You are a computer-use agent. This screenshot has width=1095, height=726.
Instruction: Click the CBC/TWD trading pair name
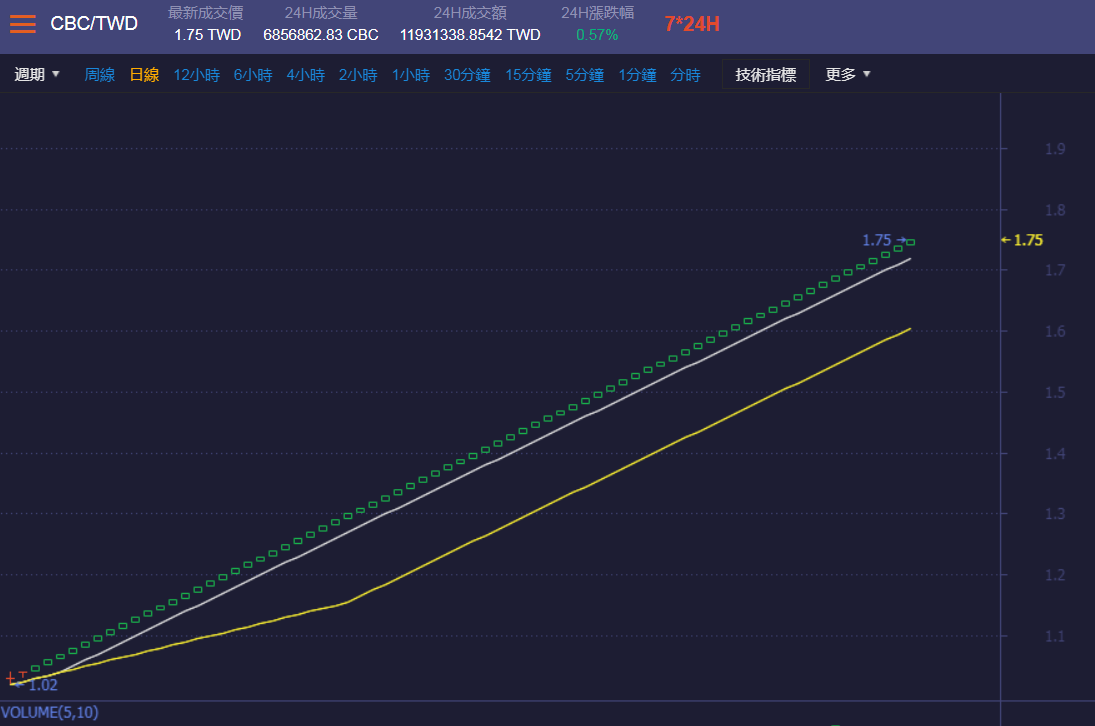(x=94, y=24)
